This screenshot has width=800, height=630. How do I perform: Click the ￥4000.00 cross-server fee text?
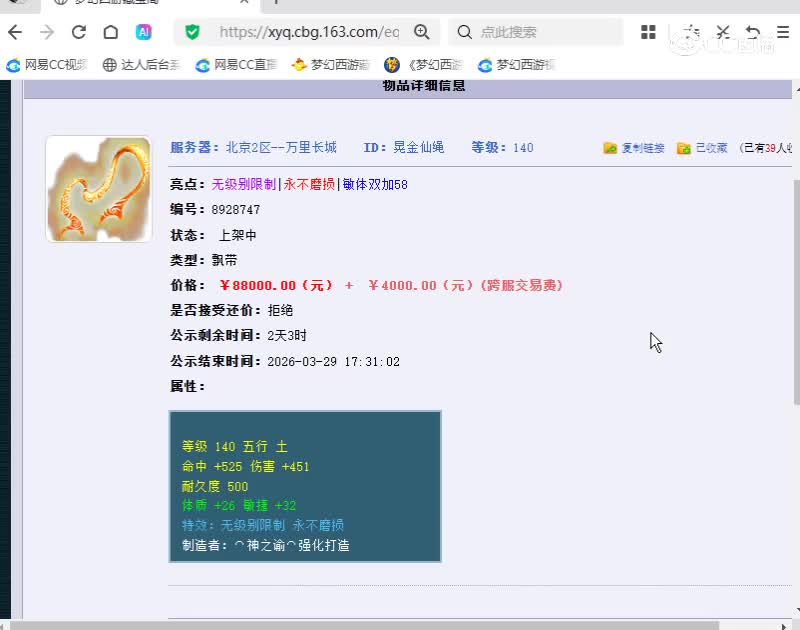tap(465, 285)
